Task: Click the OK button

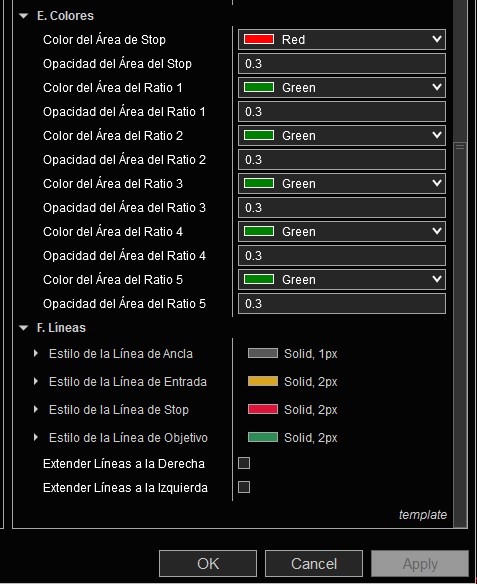Action: click(208, 564)
